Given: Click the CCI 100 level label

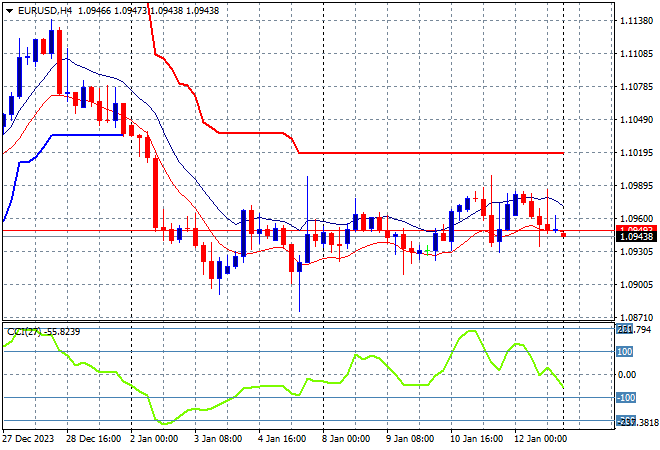Looking at the screenshot, I should click(624, 352).
